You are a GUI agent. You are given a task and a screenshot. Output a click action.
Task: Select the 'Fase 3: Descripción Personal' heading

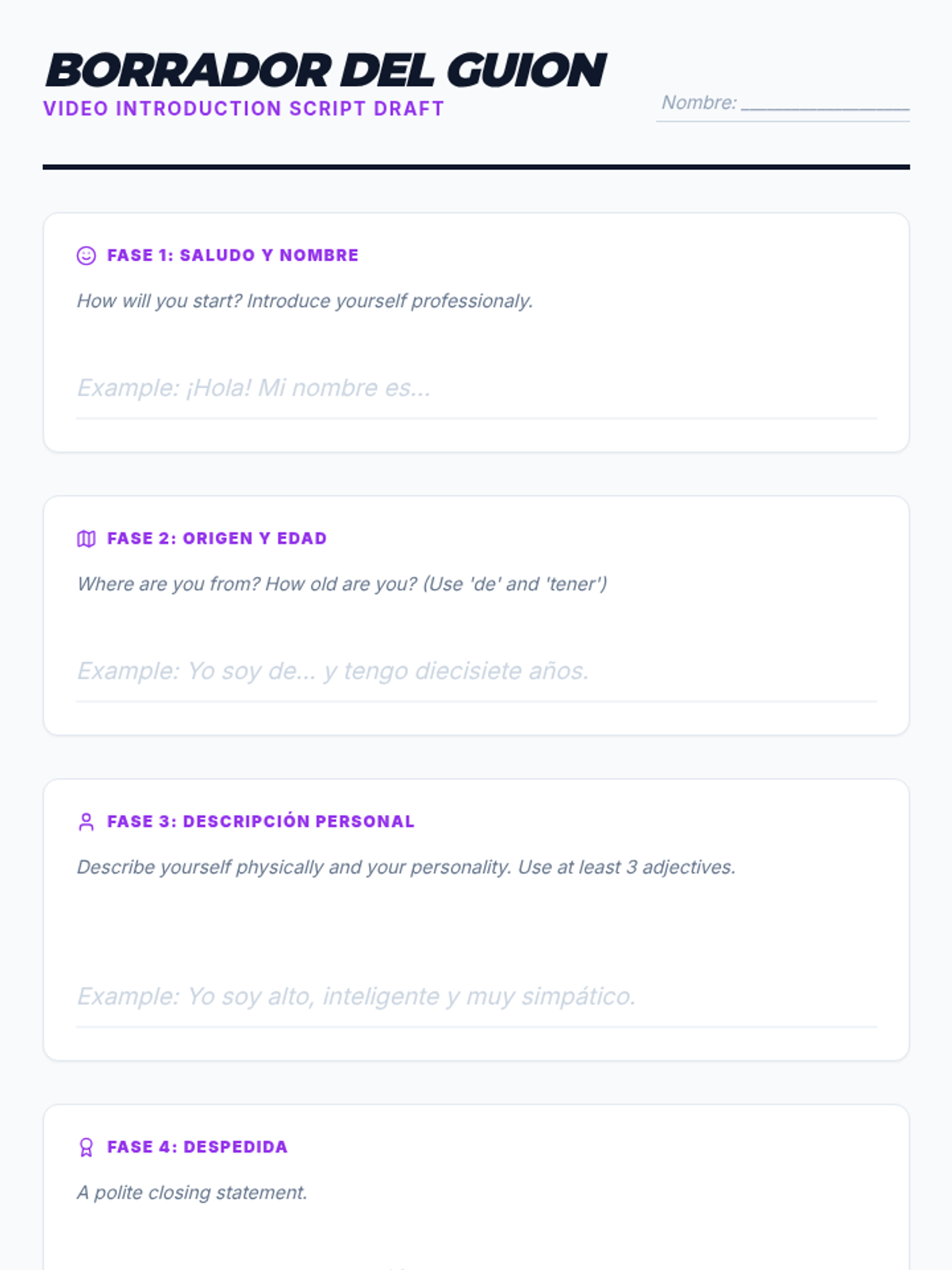coord(260,822)
